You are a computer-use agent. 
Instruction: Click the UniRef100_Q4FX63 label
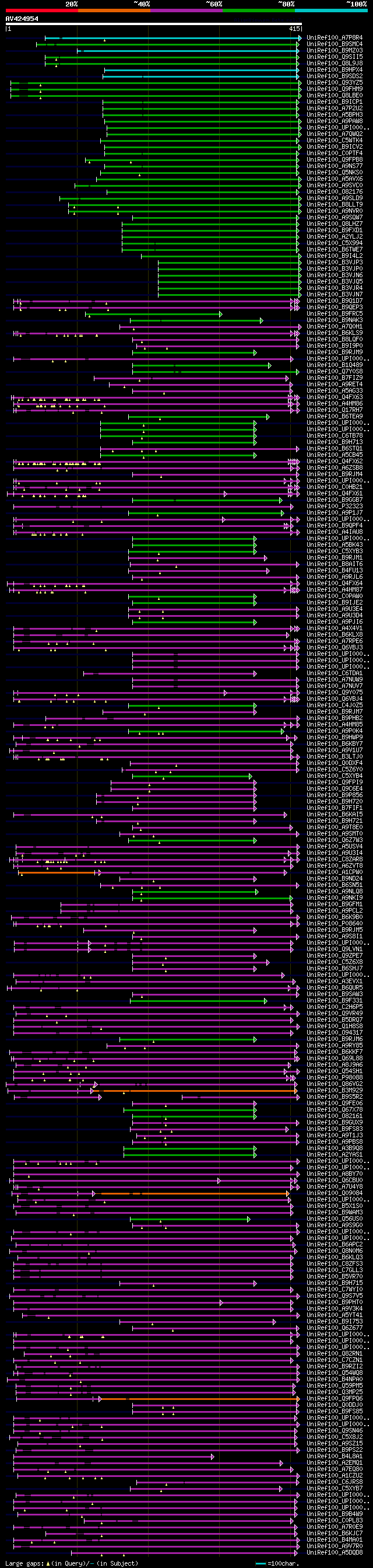tap(335, 397)
